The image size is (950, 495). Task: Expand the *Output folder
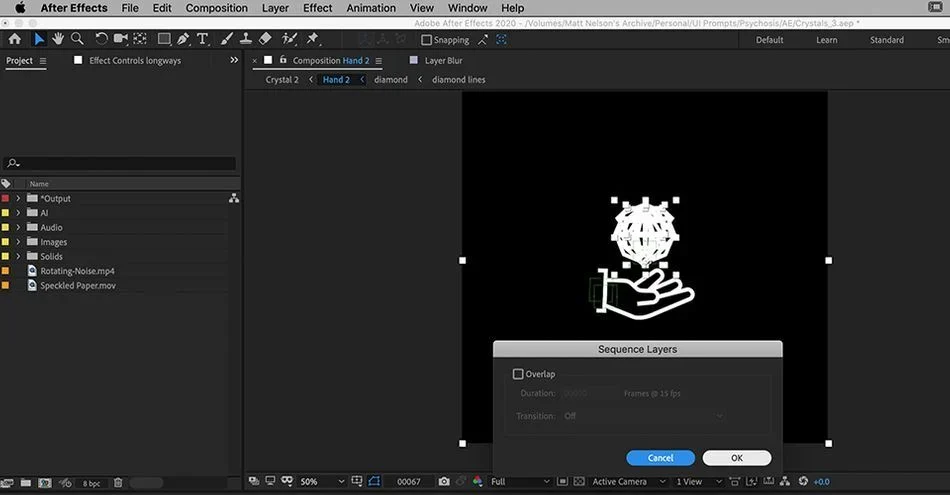18,198
